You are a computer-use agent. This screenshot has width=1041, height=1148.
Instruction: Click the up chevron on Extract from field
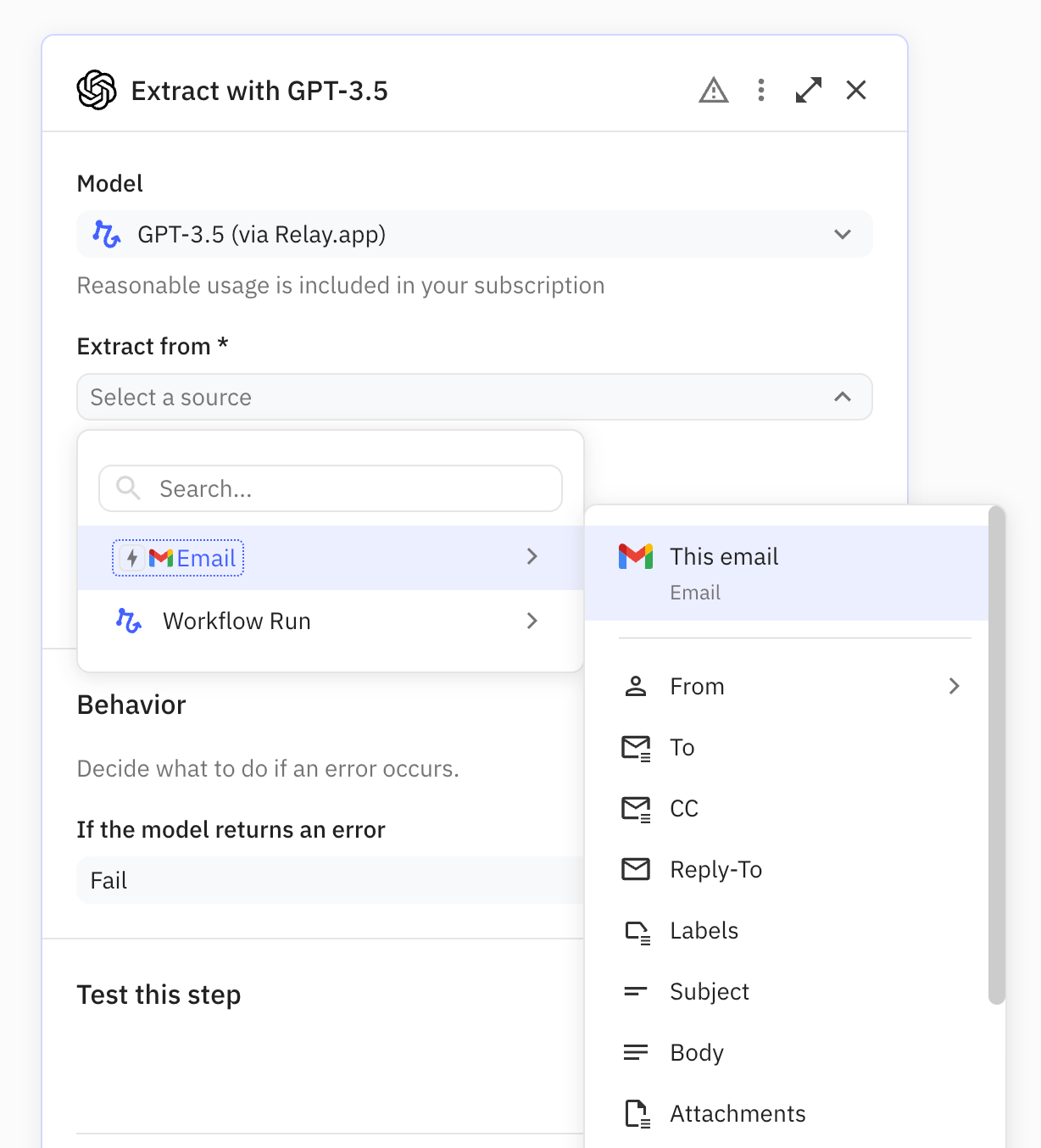point(843,397)
